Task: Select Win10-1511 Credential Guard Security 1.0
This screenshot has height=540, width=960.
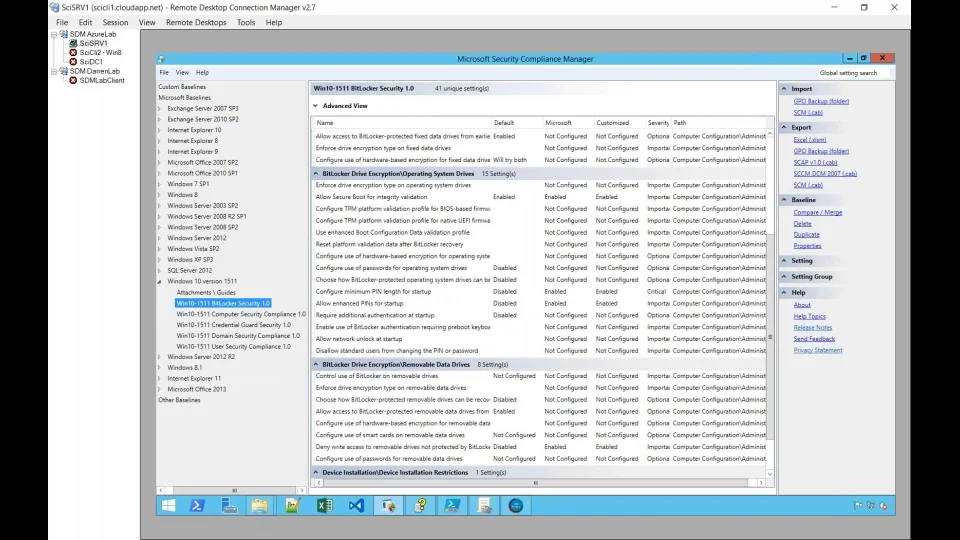Action: click(x=234, y=325)
